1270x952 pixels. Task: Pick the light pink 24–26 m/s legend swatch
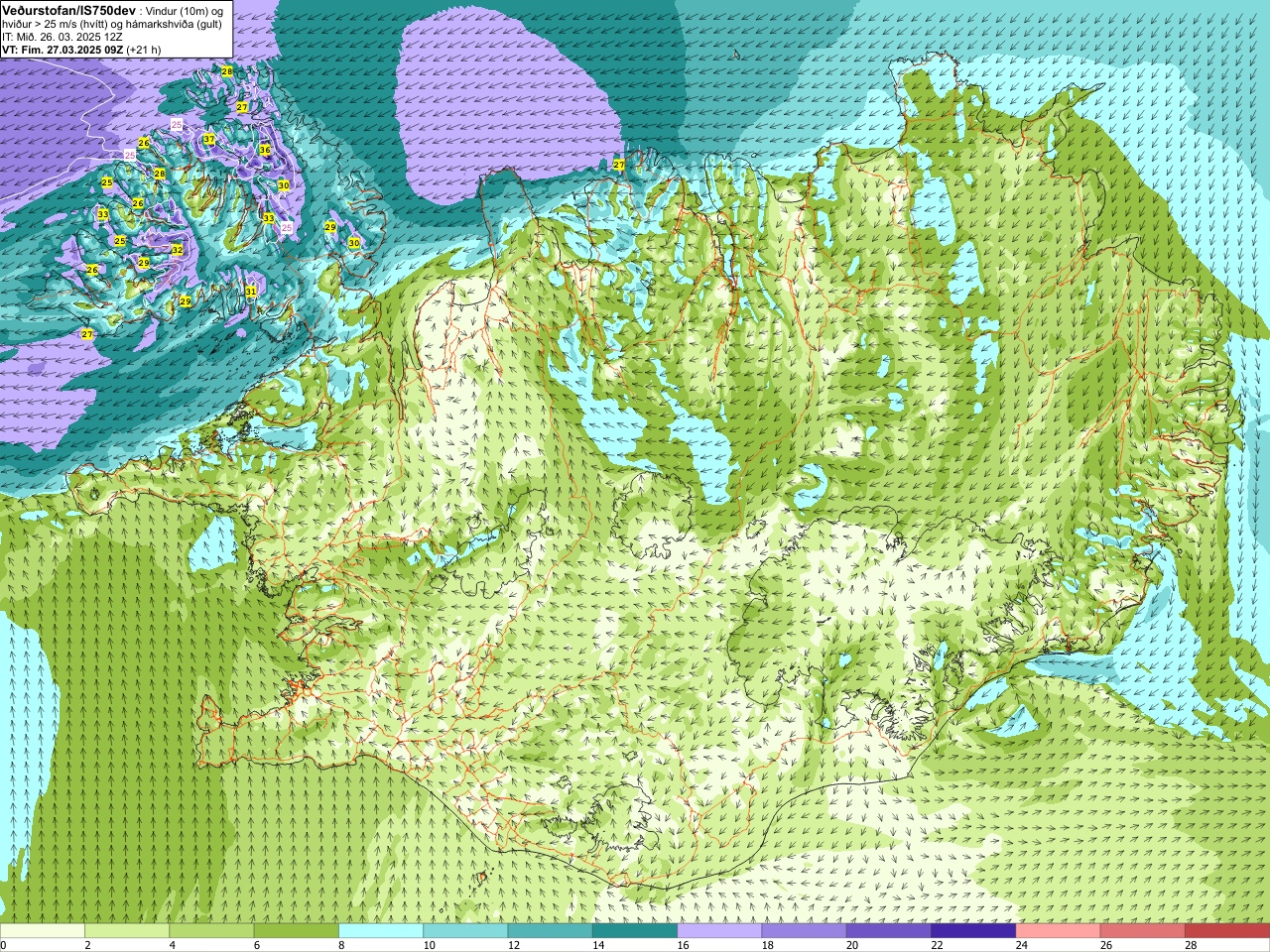(1058, 931)
